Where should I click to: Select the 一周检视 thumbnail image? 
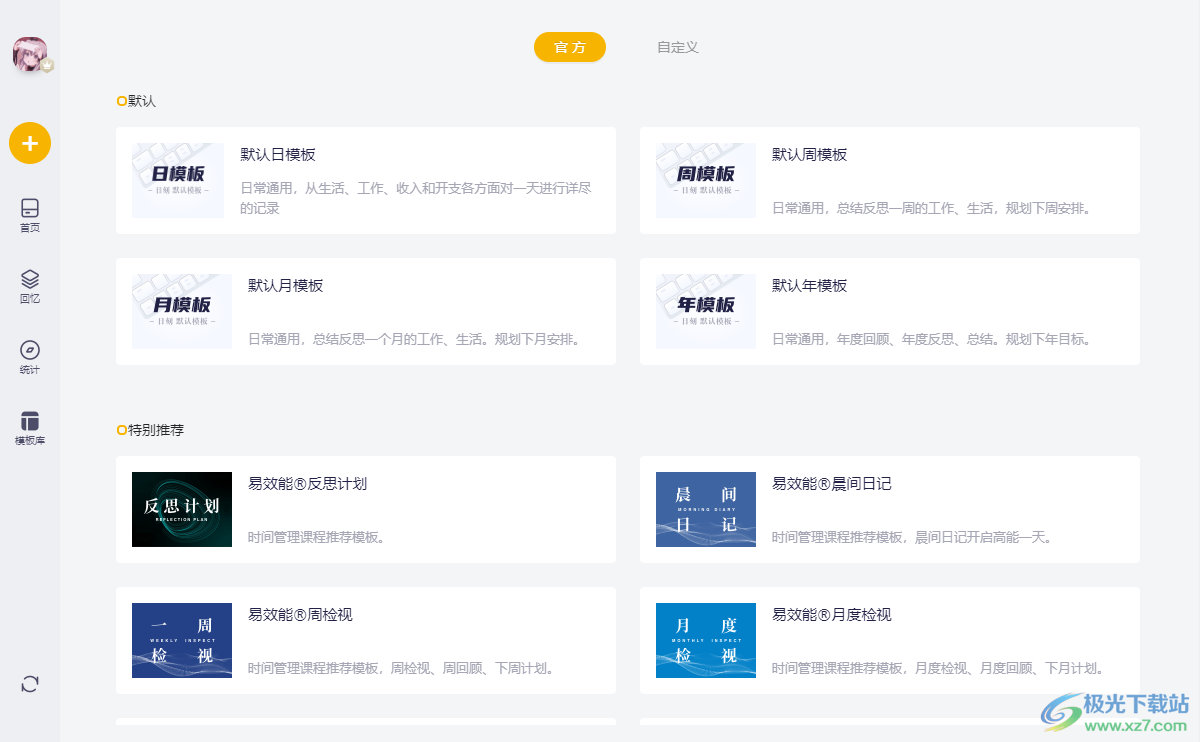pos(182,640)
